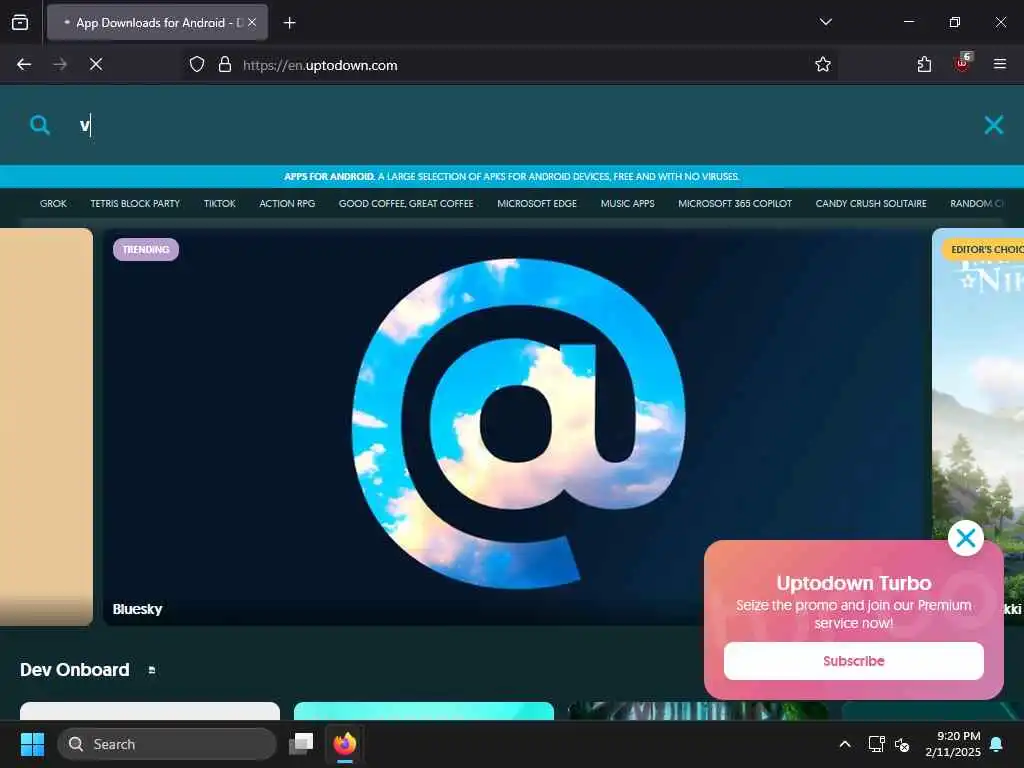Click the forward navigation arrow
The width and height of the screenshot is (1024, 768).
click(60, 64)
